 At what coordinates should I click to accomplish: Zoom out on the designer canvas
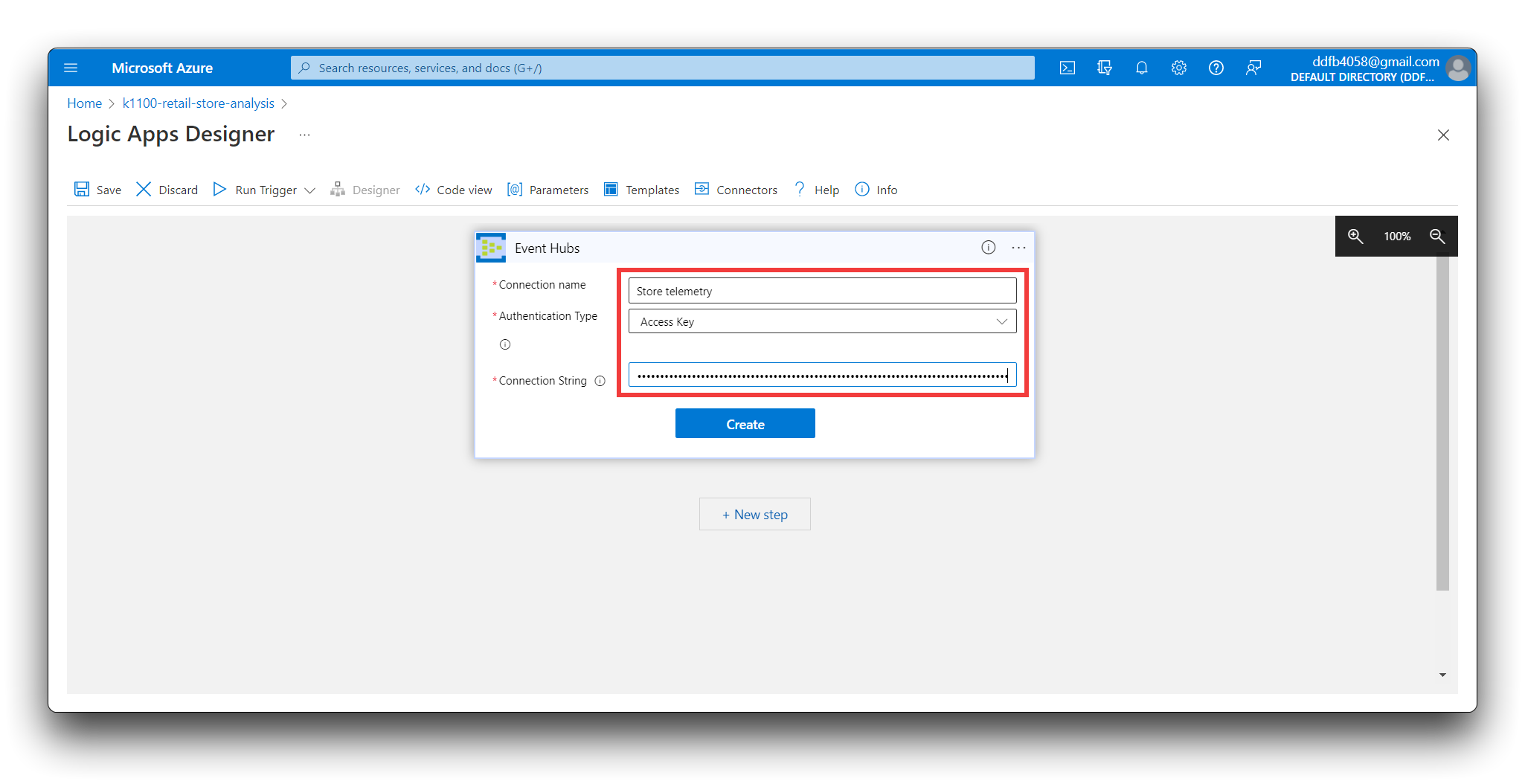(x=1437, y=236)
